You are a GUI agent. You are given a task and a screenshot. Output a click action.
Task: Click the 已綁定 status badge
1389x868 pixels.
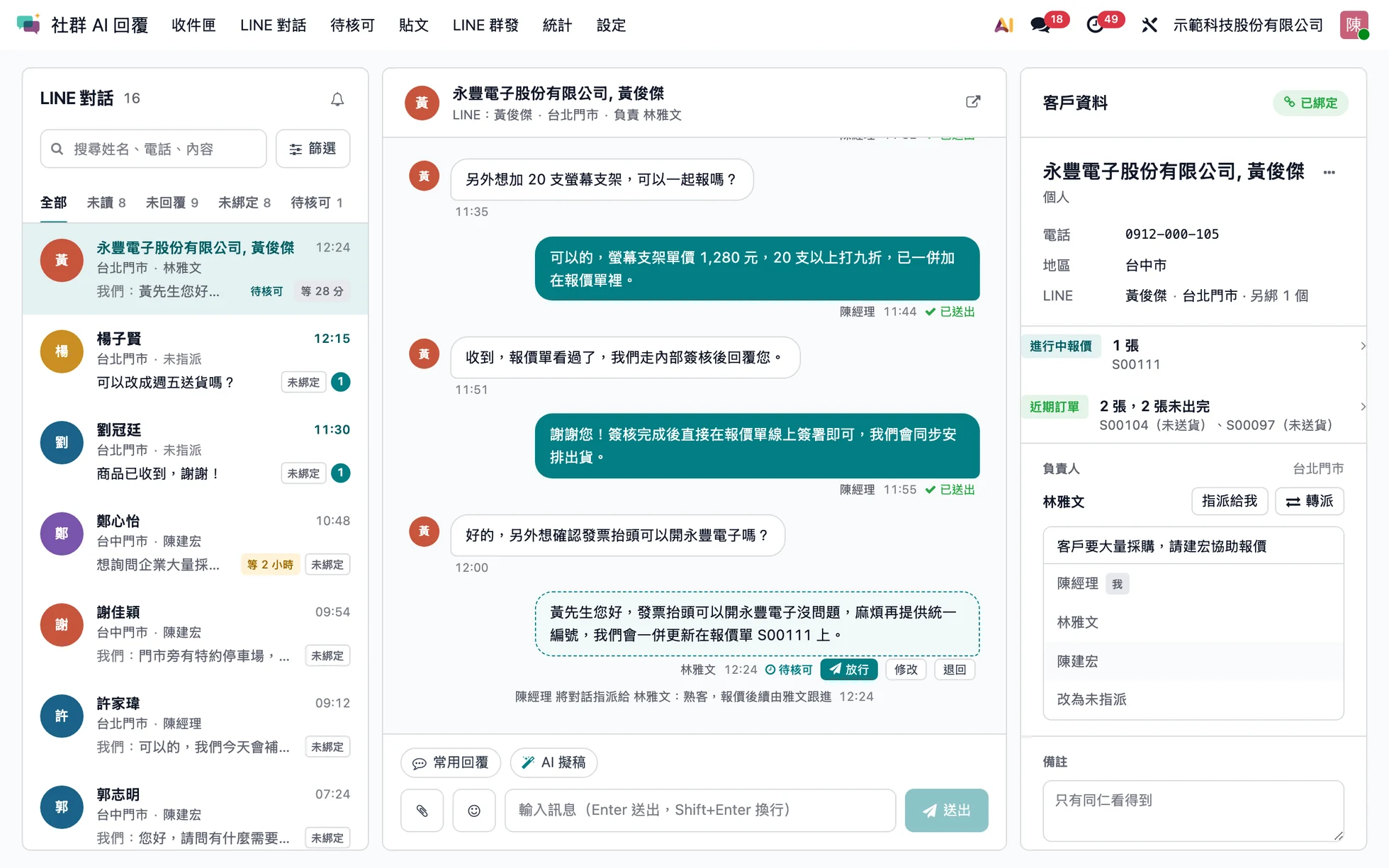[x=1310, y=103]
